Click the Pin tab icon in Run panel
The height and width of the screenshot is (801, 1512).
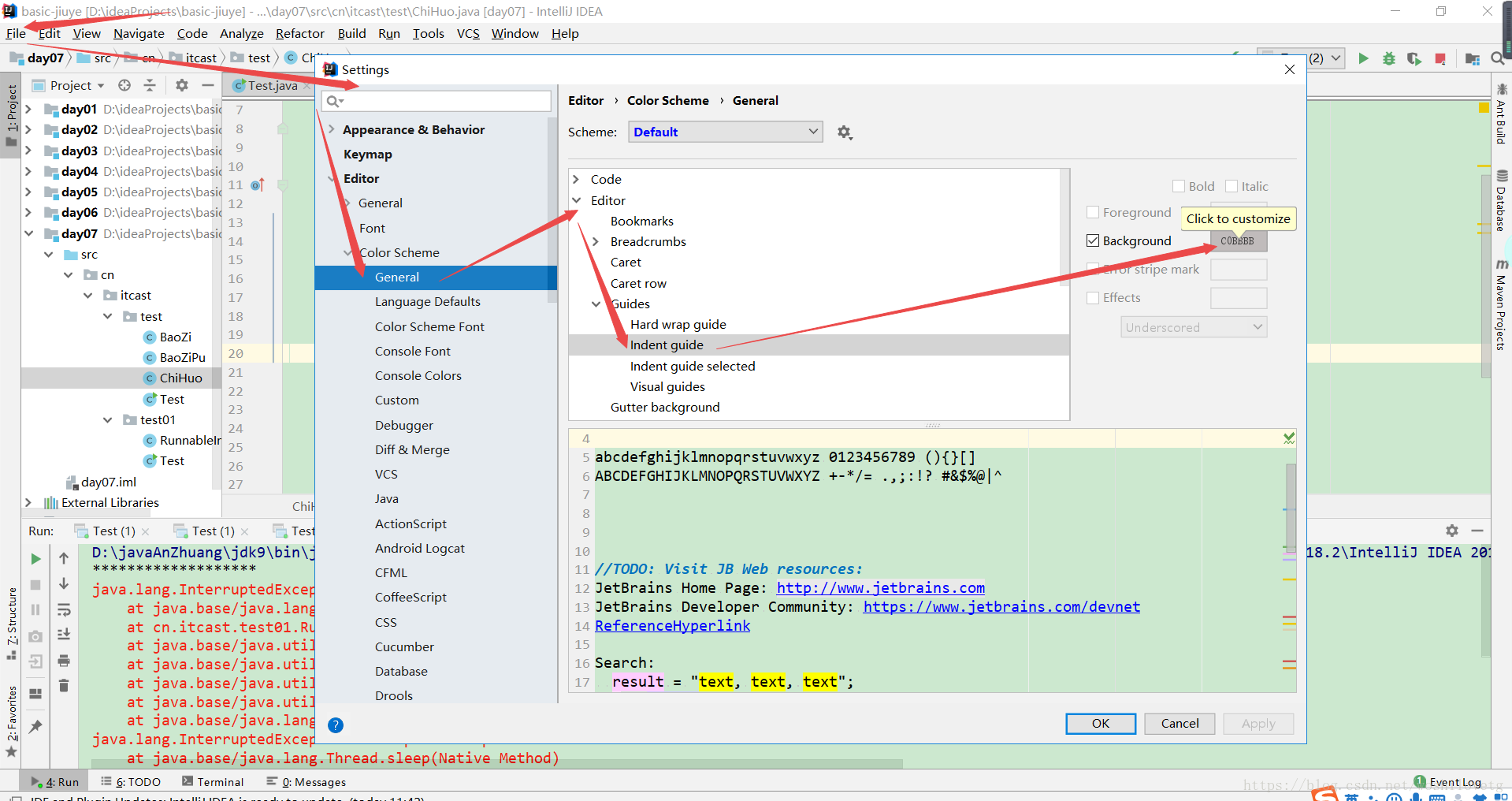click(x=35, y=726)
